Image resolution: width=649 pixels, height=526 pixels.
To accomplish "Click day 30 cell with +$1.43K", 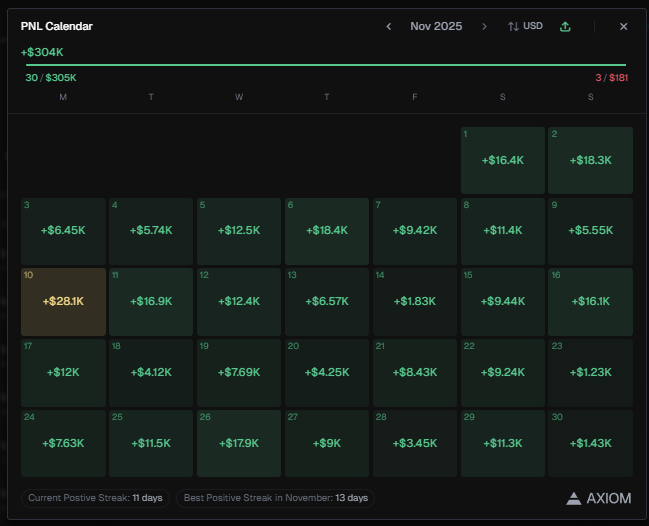I will pos(590,444).
